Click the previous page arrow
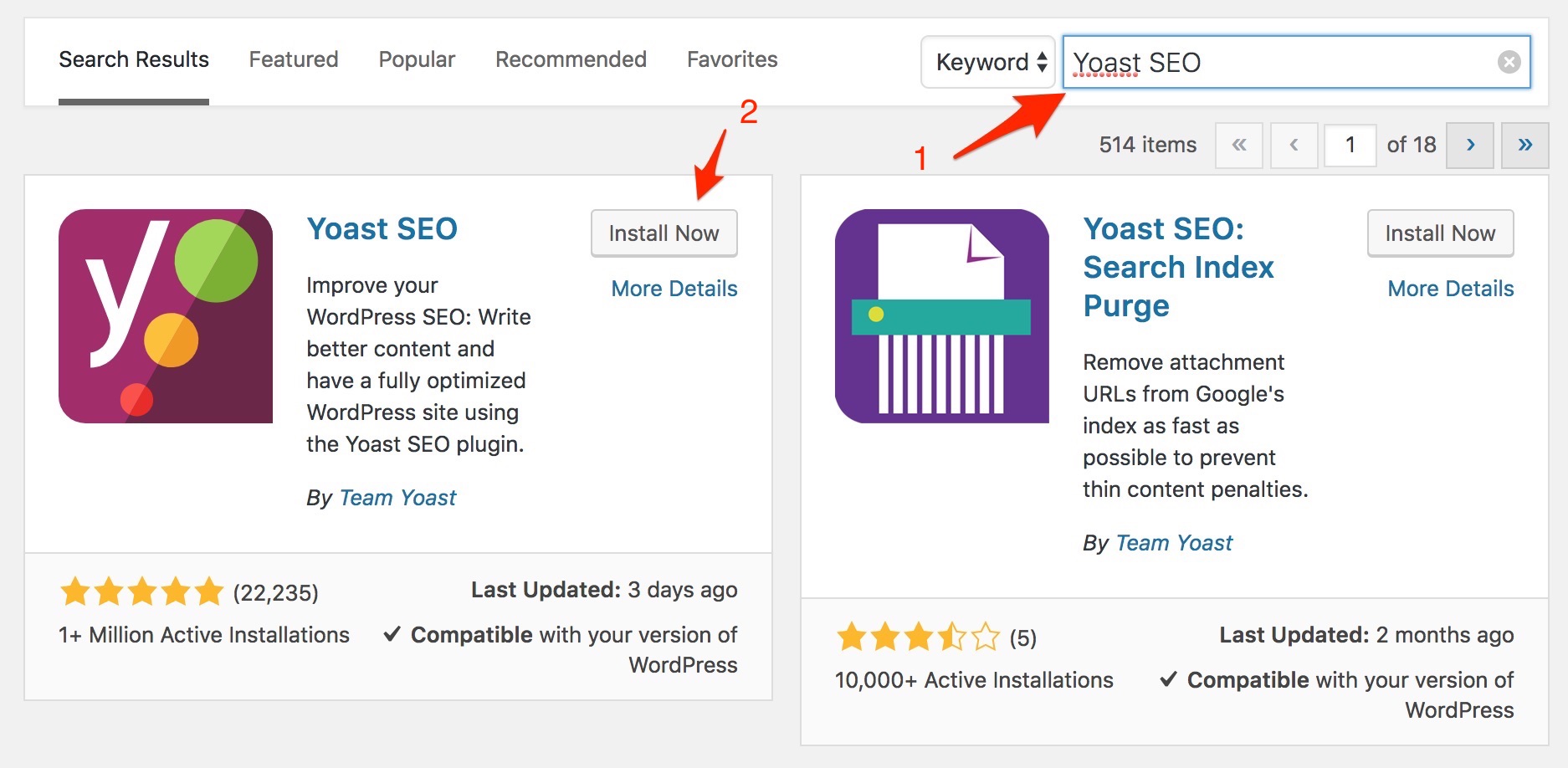 (1294, 144)
